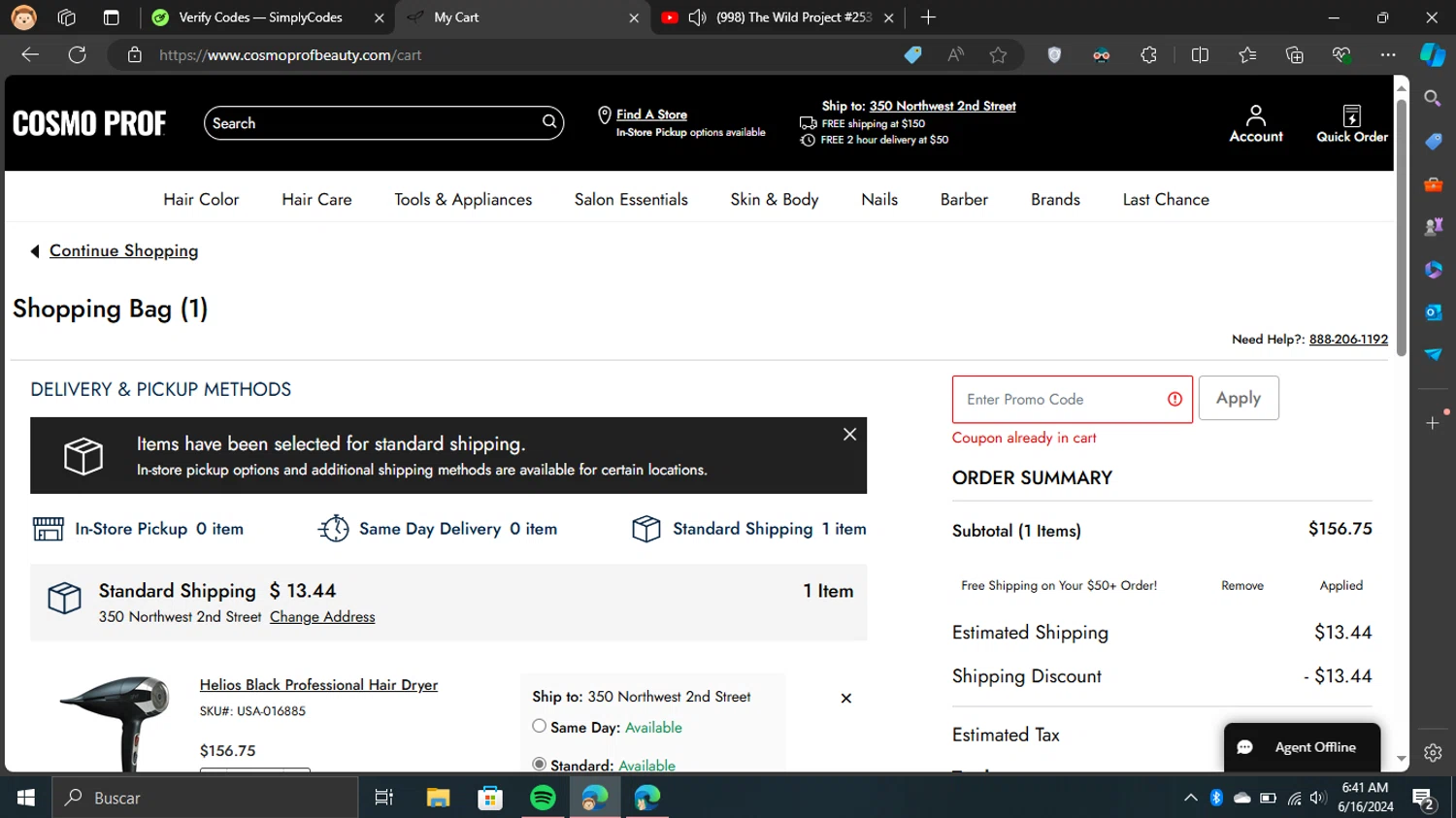Open the Copilot sidebar icon
Screen dimensions: 1456x818
point(1433,55)
